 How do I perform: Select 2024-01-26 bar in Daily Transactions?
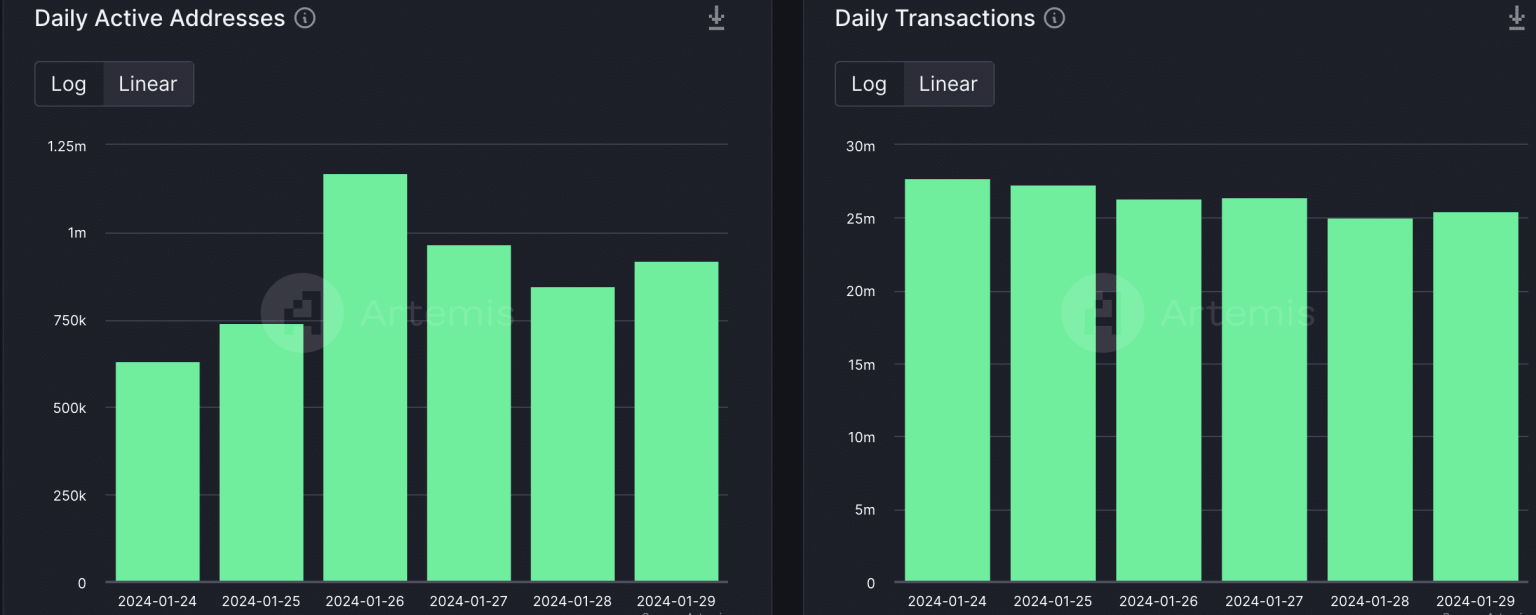tap(1159, 390)
